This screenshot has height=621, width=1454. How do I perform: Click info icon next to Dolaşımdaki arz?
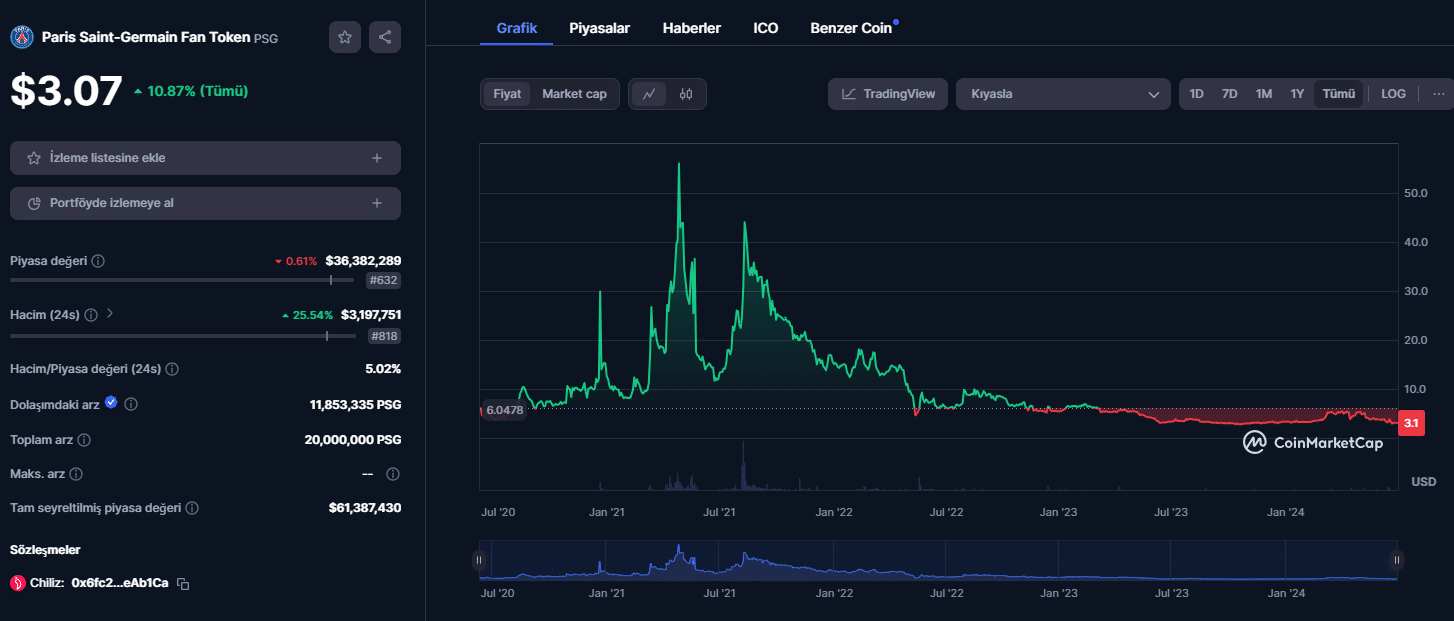131,404
